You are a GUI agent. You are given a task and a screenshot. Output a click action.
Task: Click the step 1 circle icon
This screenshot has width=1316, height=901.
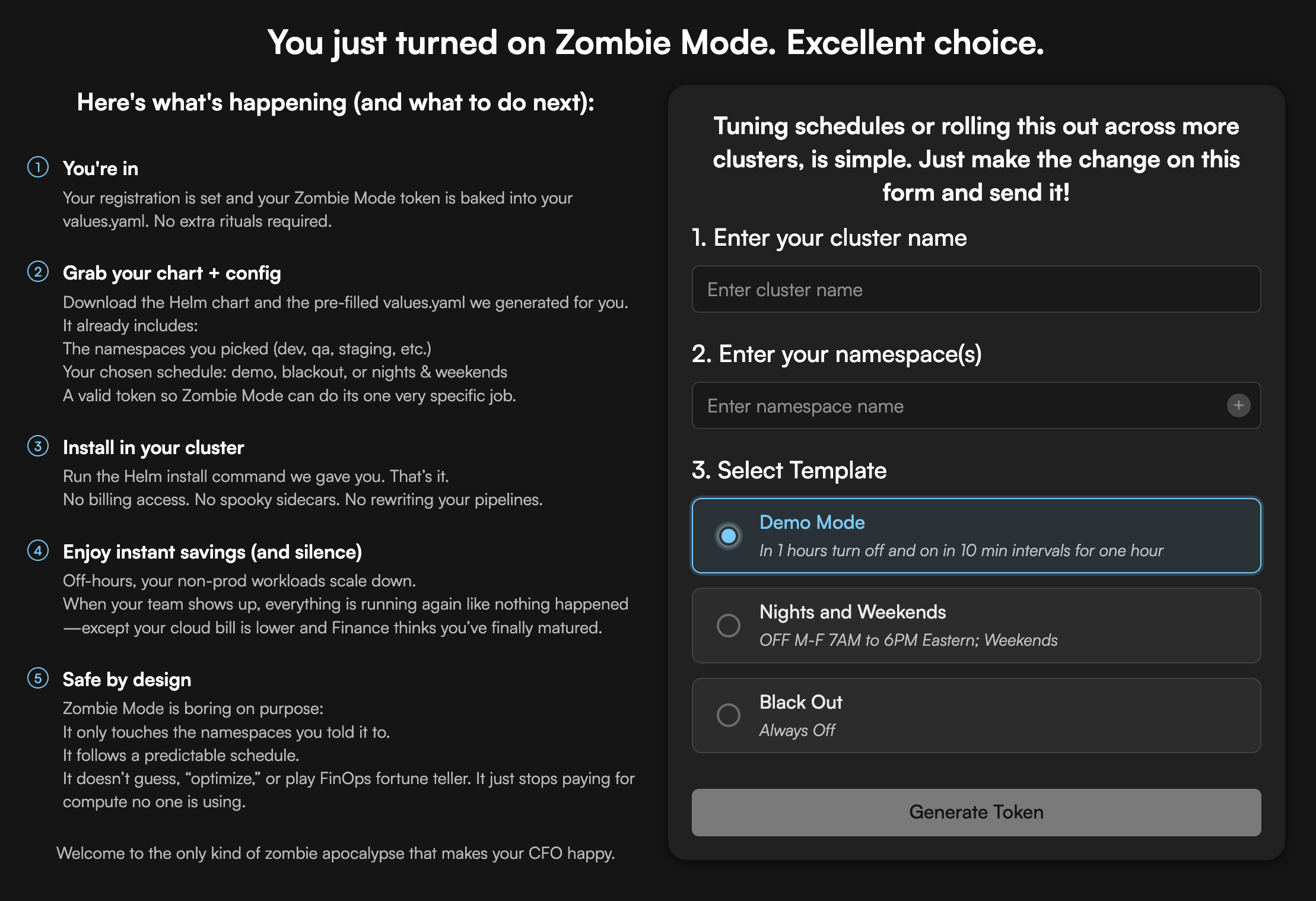pyautogui.click(x=38, y=167)
